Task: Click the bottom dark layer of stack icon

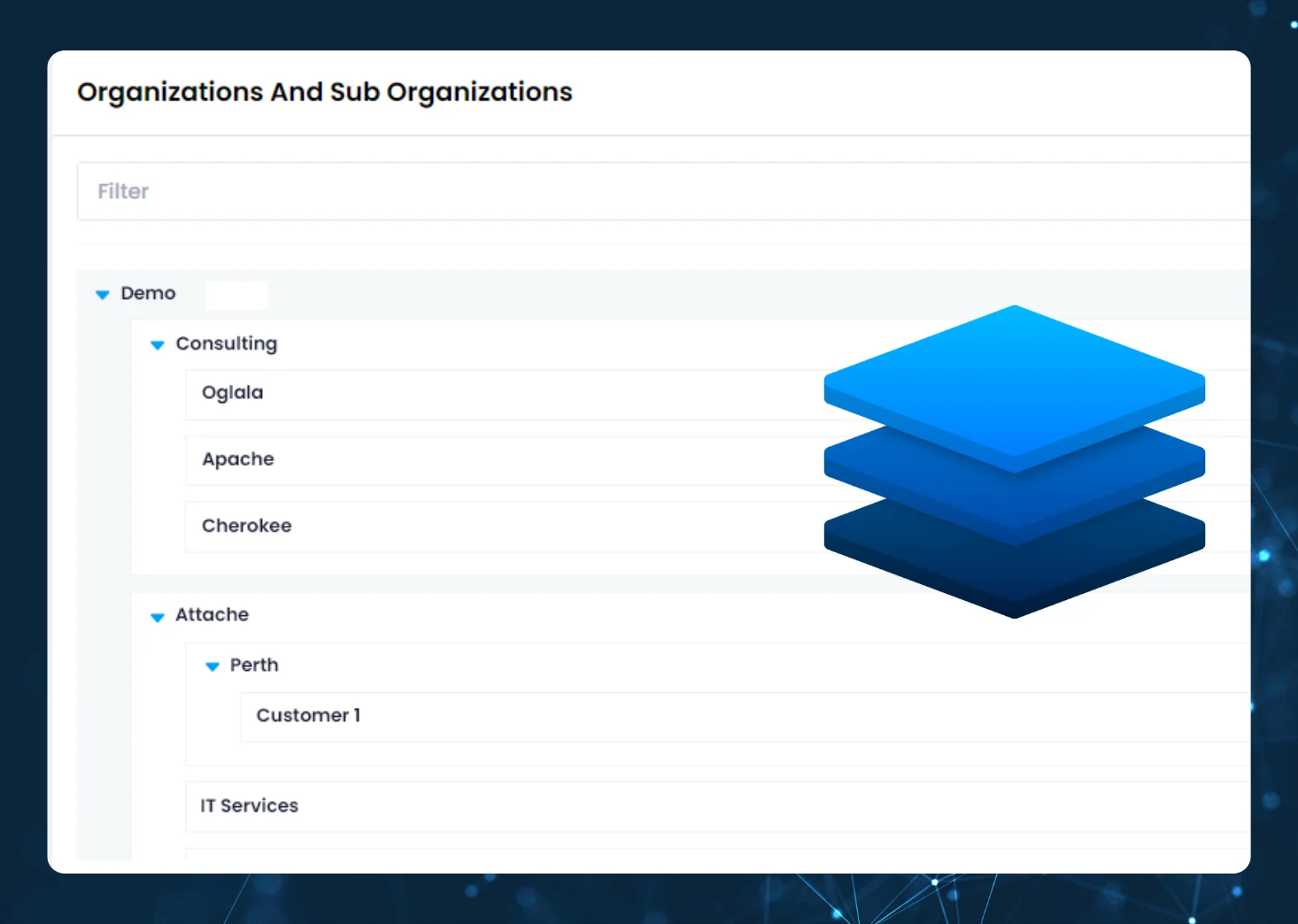Action: pos(1014,575)
